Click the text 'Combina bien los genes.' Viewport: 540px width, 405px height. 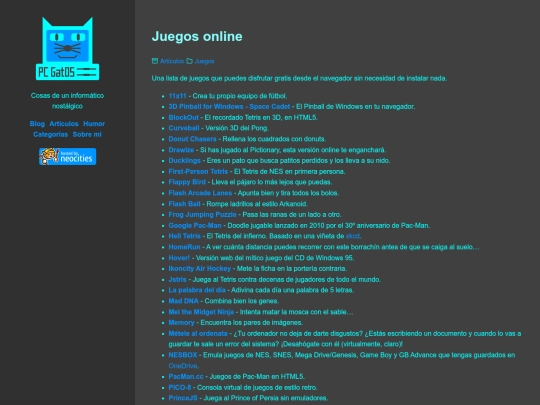[242, 301]
